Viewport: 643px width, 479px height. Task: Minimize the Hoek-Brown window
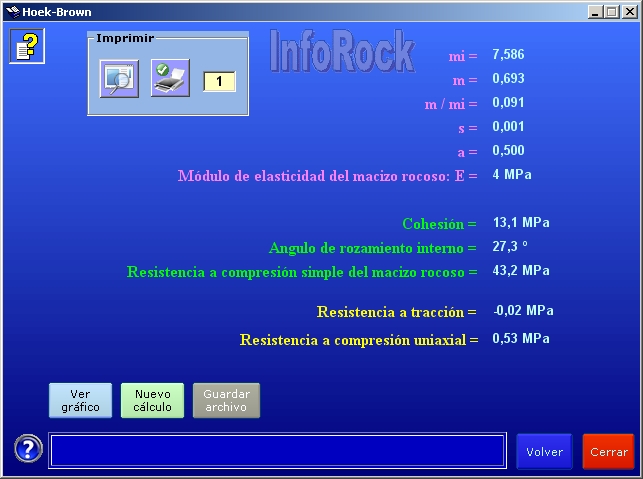pyautogui.click(x=595, y=11)
